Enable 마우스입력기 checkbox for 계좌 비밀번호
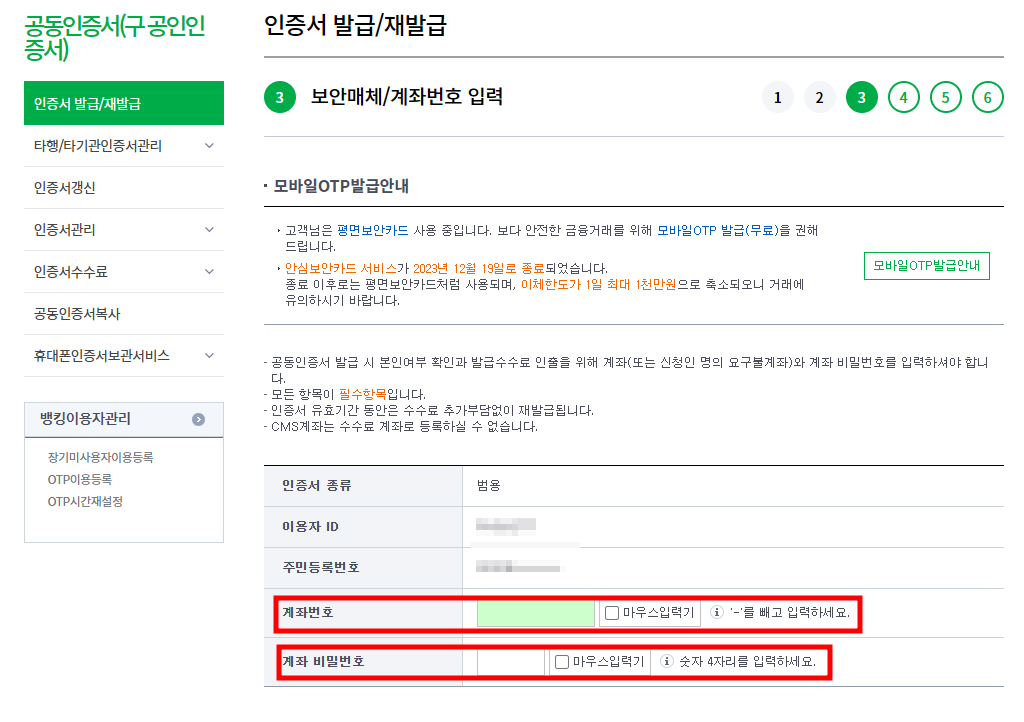Screen dimensions: 1024x722 562,662
